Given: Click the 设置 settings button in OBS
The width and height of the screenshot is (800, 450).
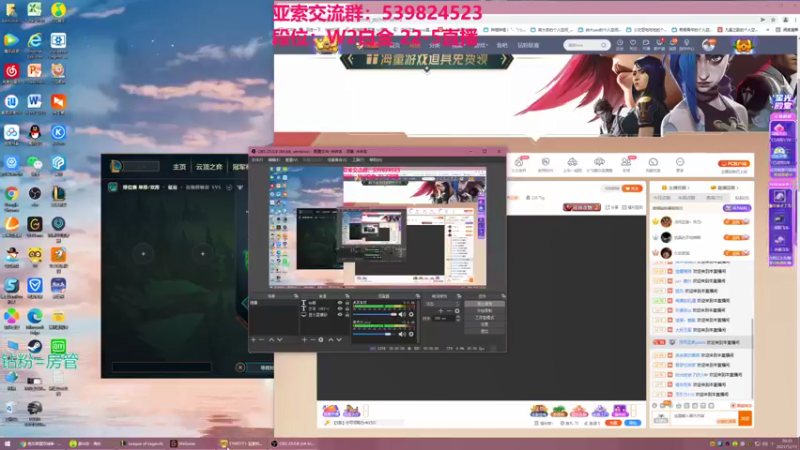Looking at the screenshot, I should pos(484,324).
